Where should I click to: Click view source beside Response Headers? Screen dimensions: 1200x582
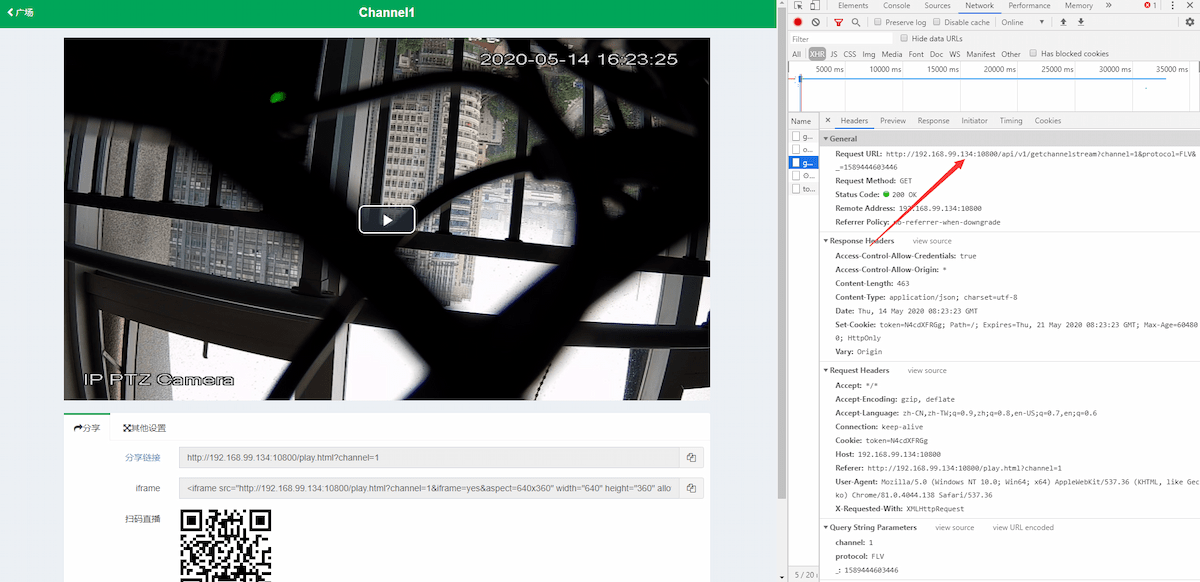point(932,241)
